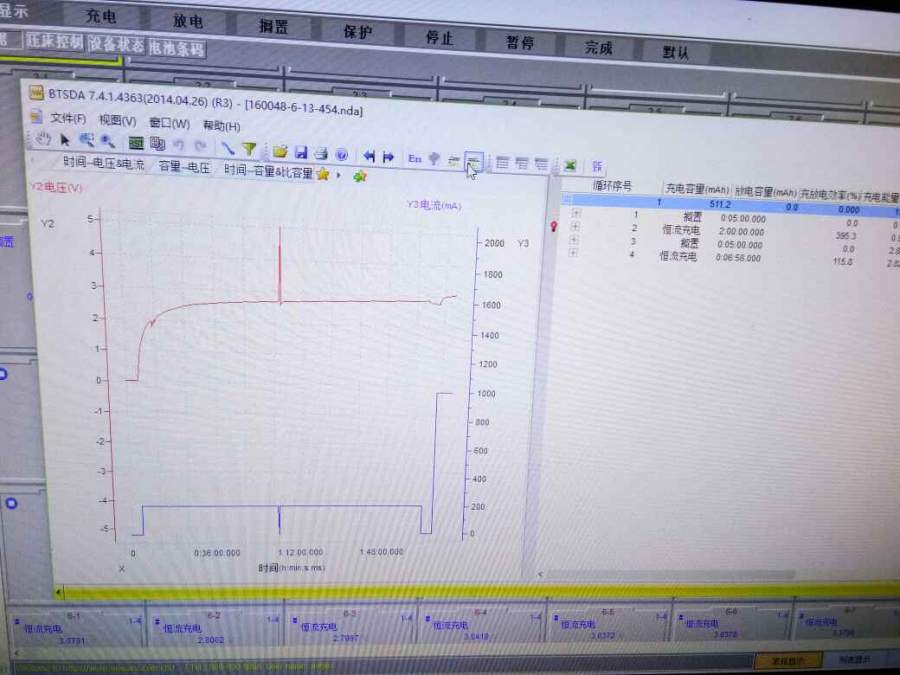Click the 放电容量(mAh) column header
Viewport: 900px width, 675px height.
click(766, 192)
